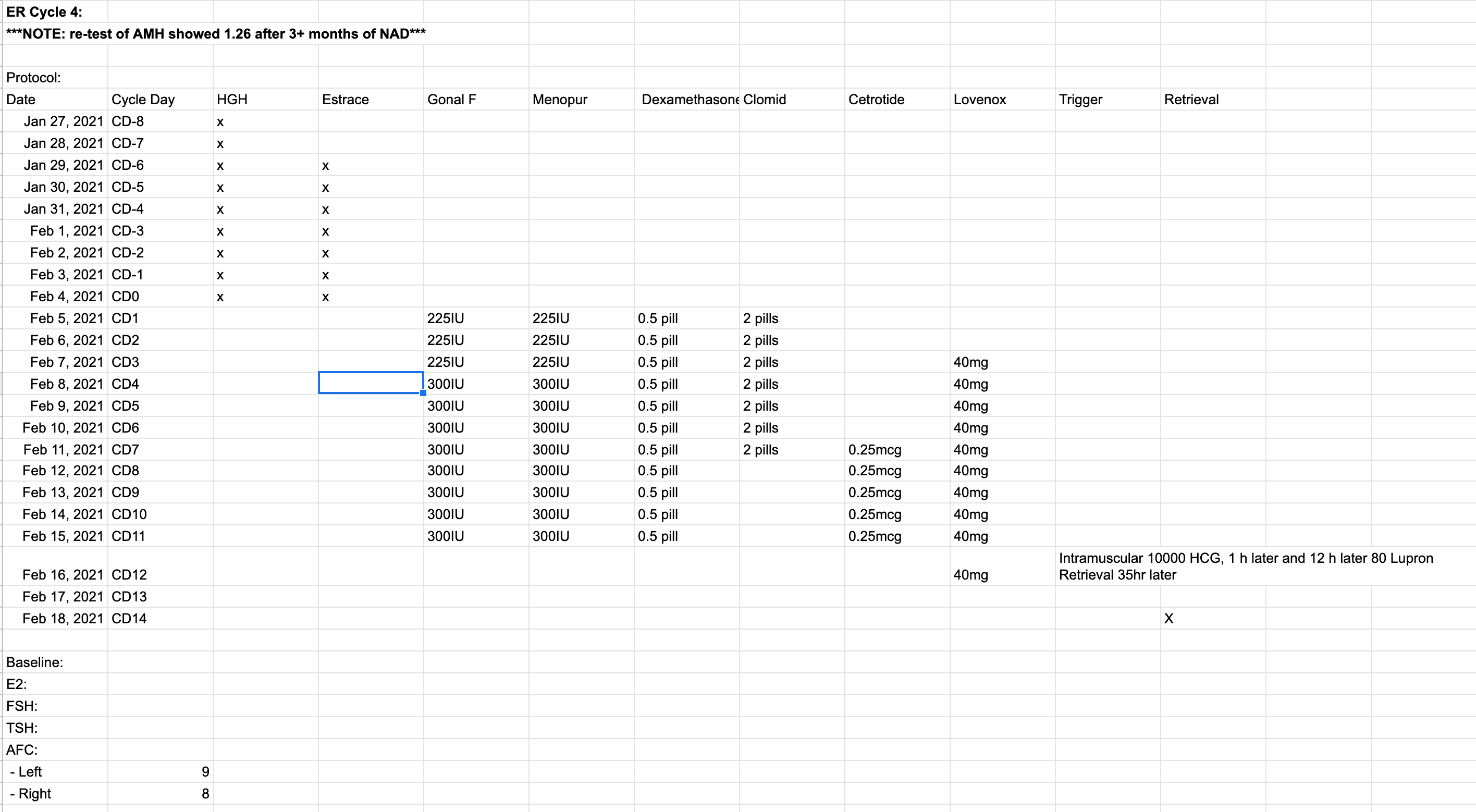
Task: Select the Intramuscular HCG trigger note cell
Action: (x=1107, y=566)
